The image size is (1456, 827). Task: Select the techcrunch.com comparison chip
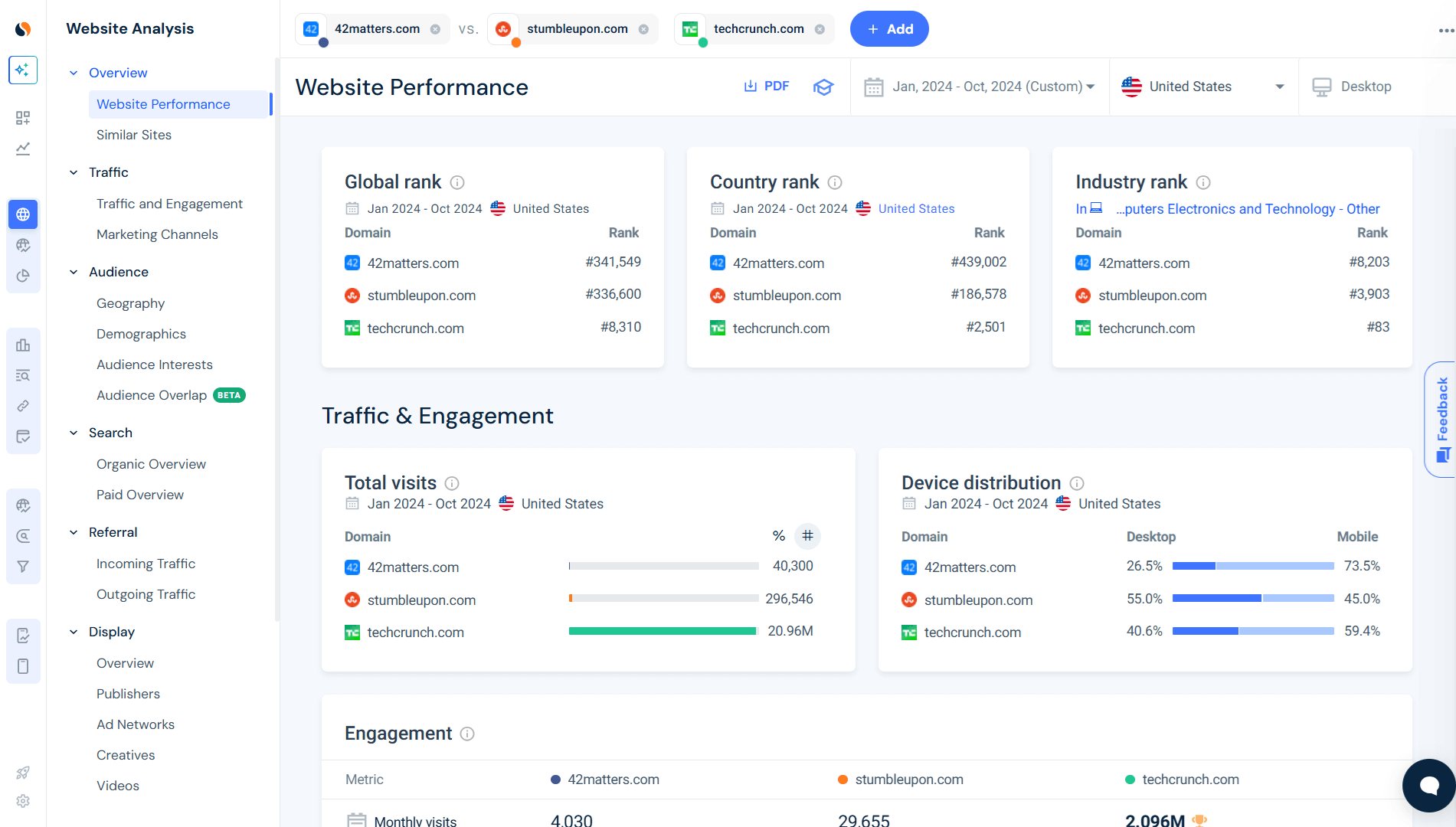[754, 29]
